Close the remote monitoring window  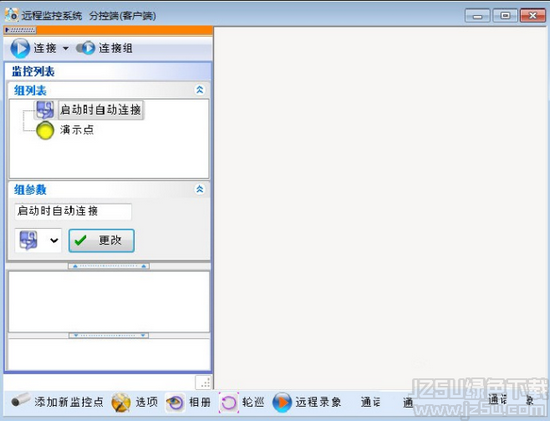pyautogui.click(x=532, y=16)
